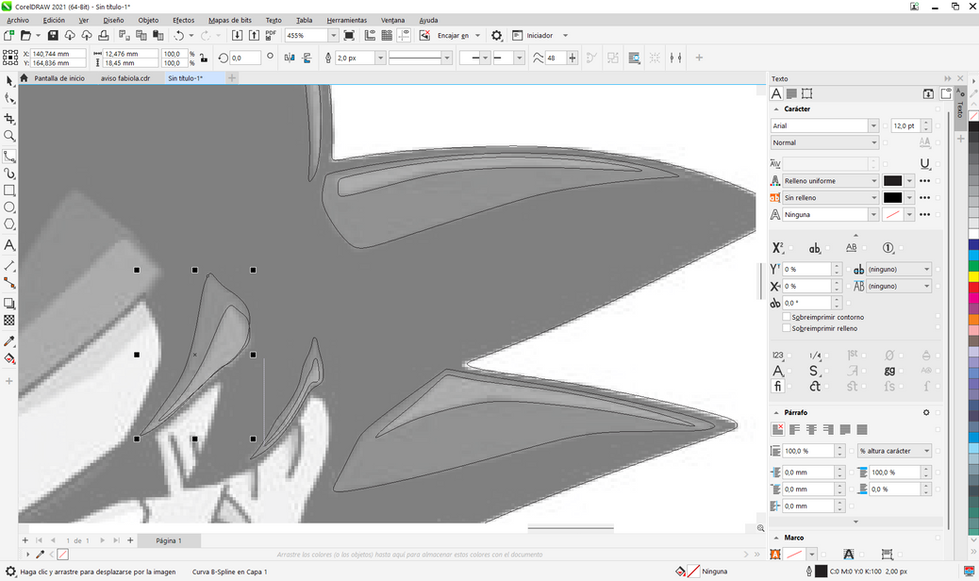
Task: Select the Pick tool in the toolbox
Action: (x=9, y=81)
